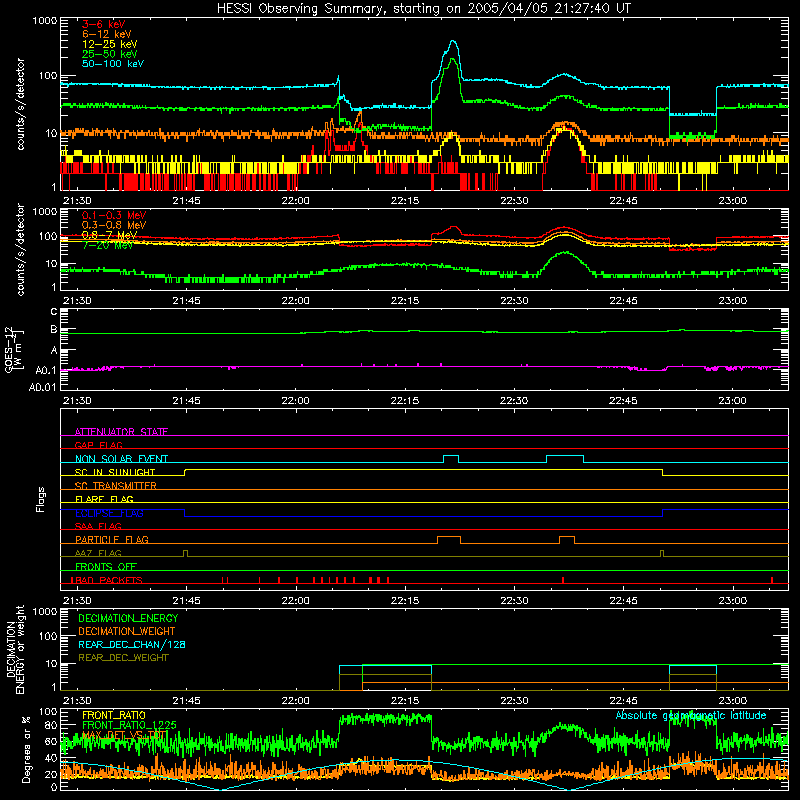Click the 50-100 keV burst peak around 22:21
This screenshot has width=800, height=800.
point(453,41)
